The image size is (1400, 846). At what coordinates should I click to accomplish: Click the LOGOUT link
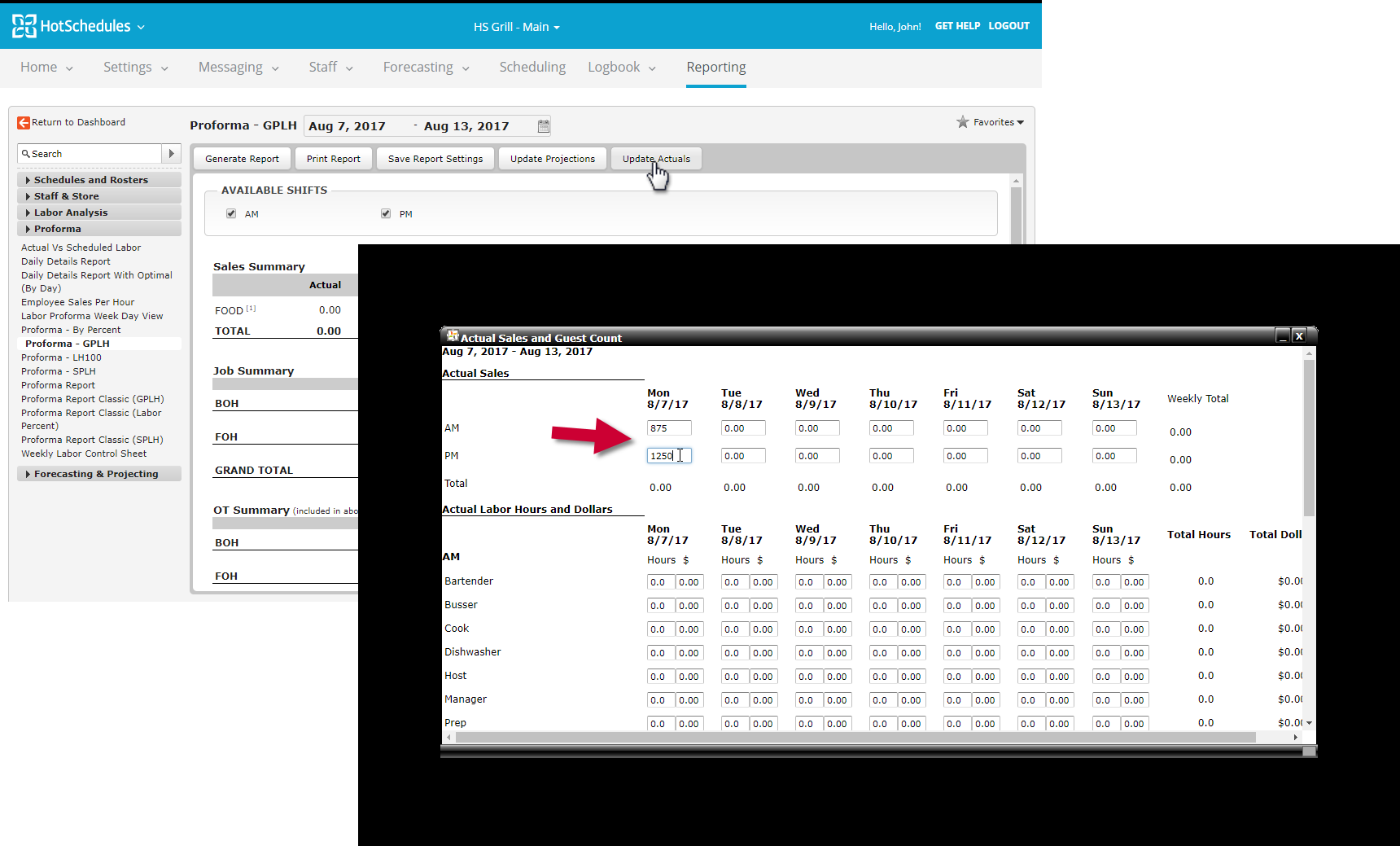click(1008, 26)
